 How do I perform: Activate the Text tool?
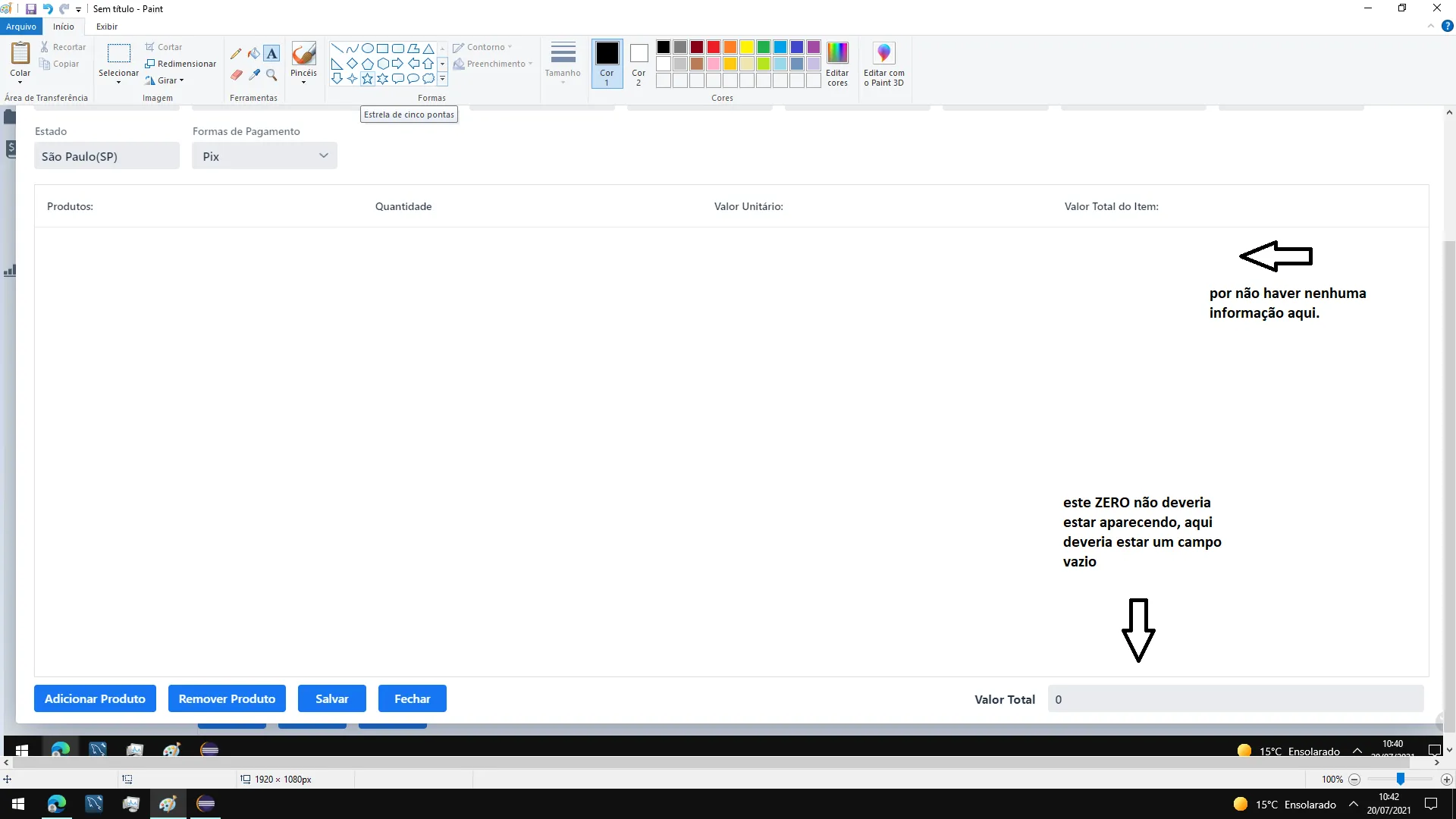click(271, 54)
